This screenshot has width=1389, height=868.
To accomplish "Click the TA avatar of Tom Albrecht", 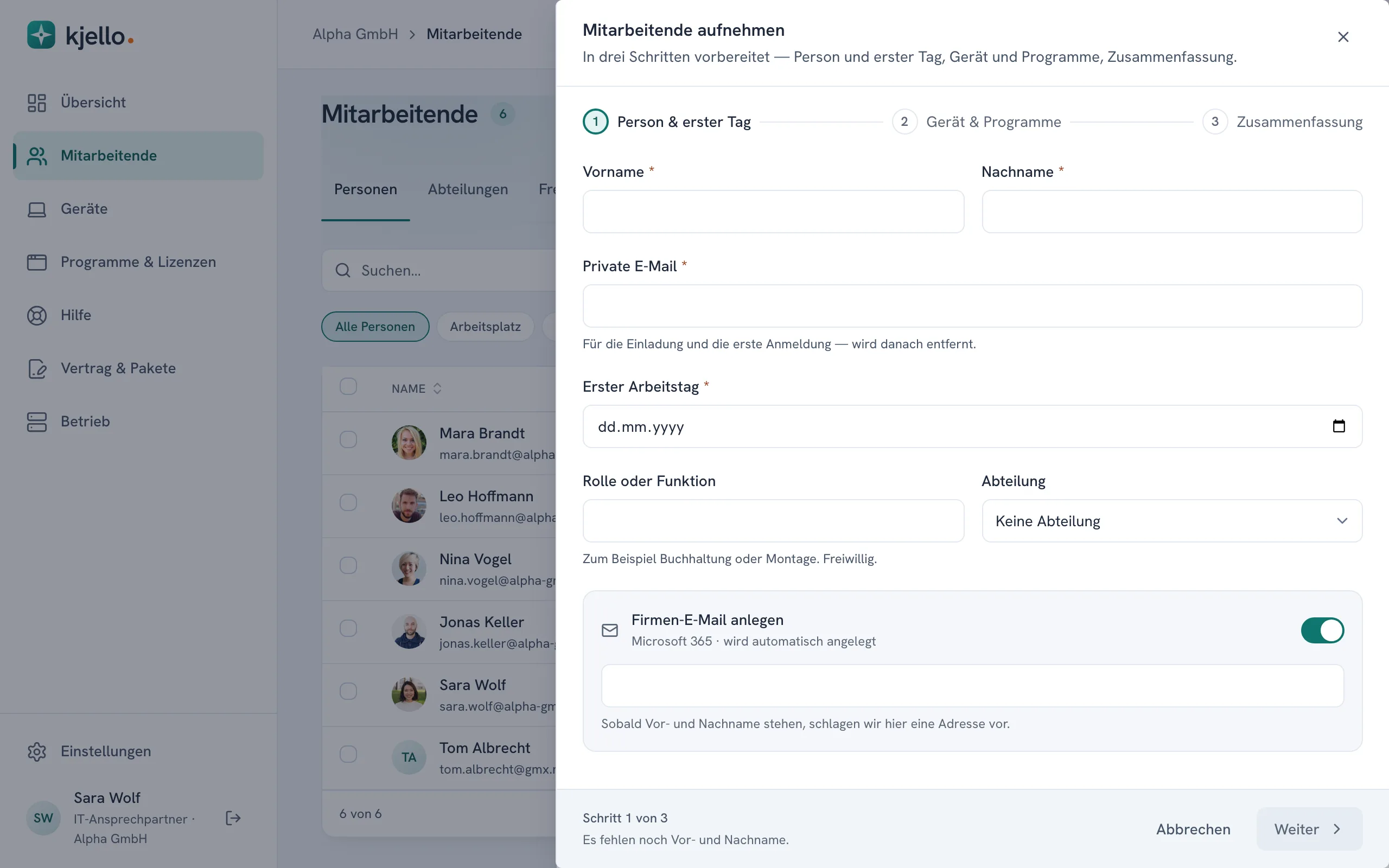I will pyautogui.click(x=409, y=757).
